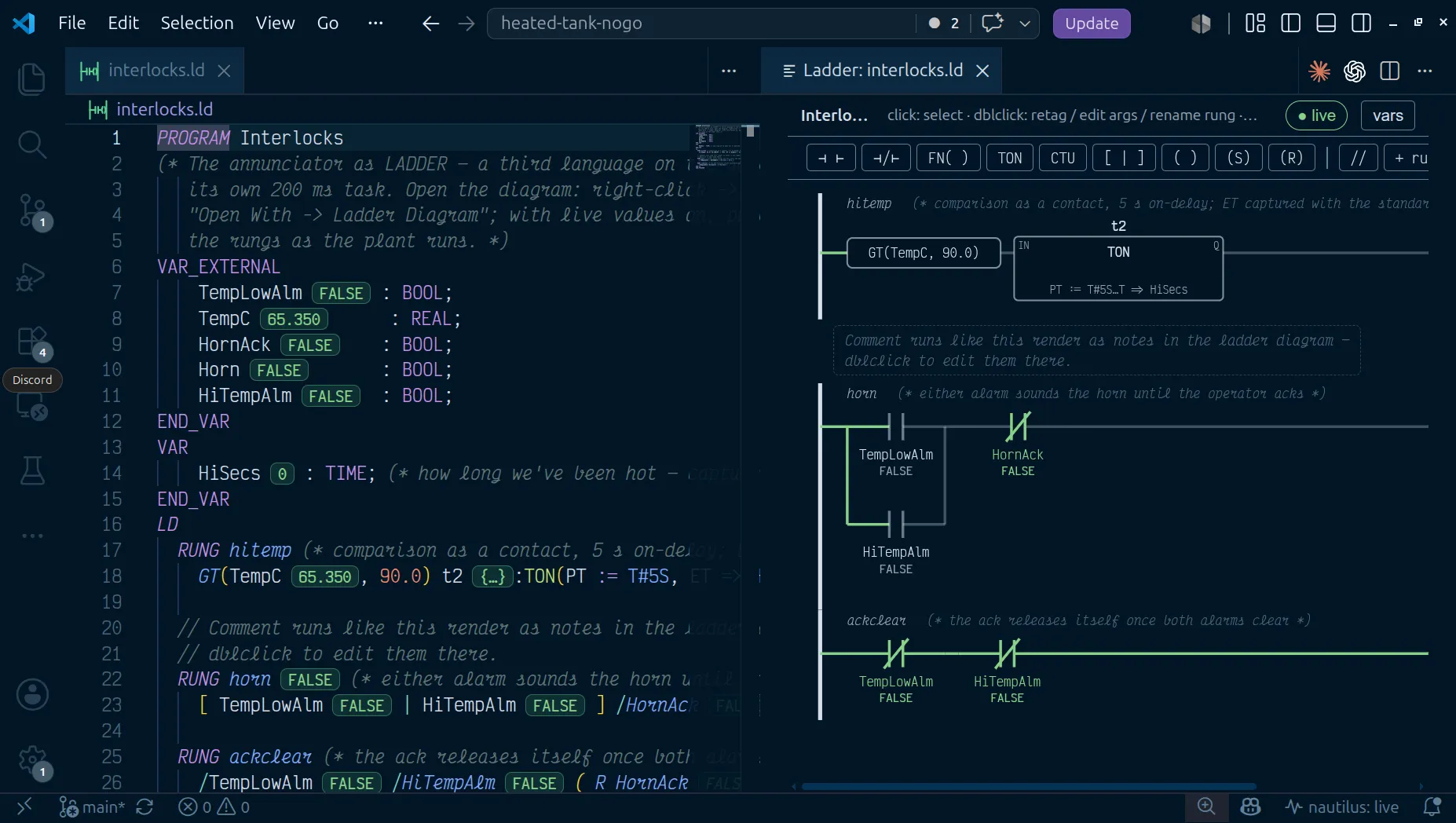Toggle the secondary side bar
This screenshot has height=823, width=1456.
pyautogui.click(x=1361, y=24)
